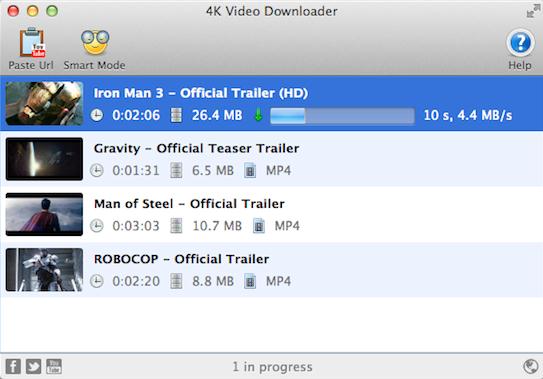This screenshot has height=379, width=543.
Task: Enable Smart Mode smiley icon
Action: 95,42
